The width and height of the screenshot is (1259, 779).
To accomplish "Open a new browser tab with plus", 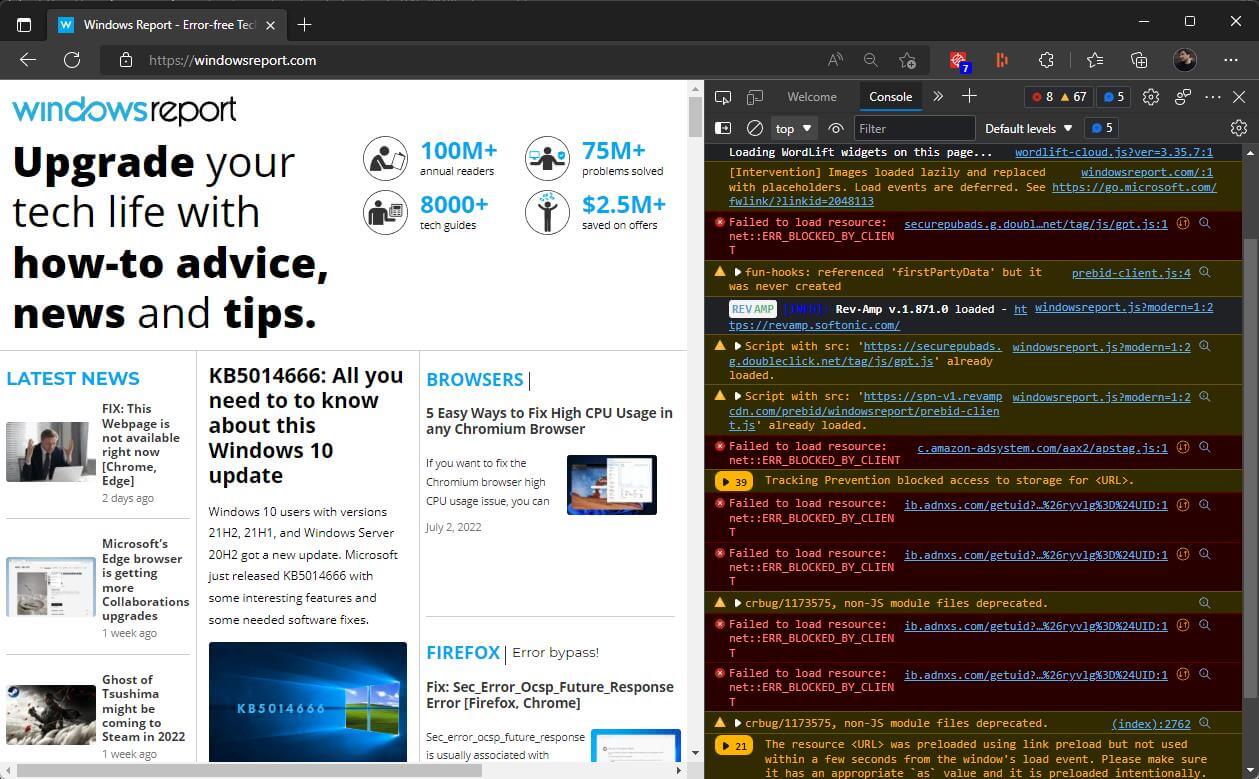I will [x=305, y=24].
